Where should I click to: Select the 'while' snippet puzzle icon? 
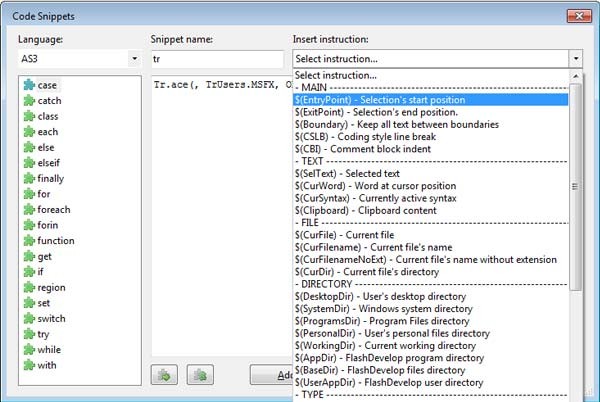(x=29, y=349)
